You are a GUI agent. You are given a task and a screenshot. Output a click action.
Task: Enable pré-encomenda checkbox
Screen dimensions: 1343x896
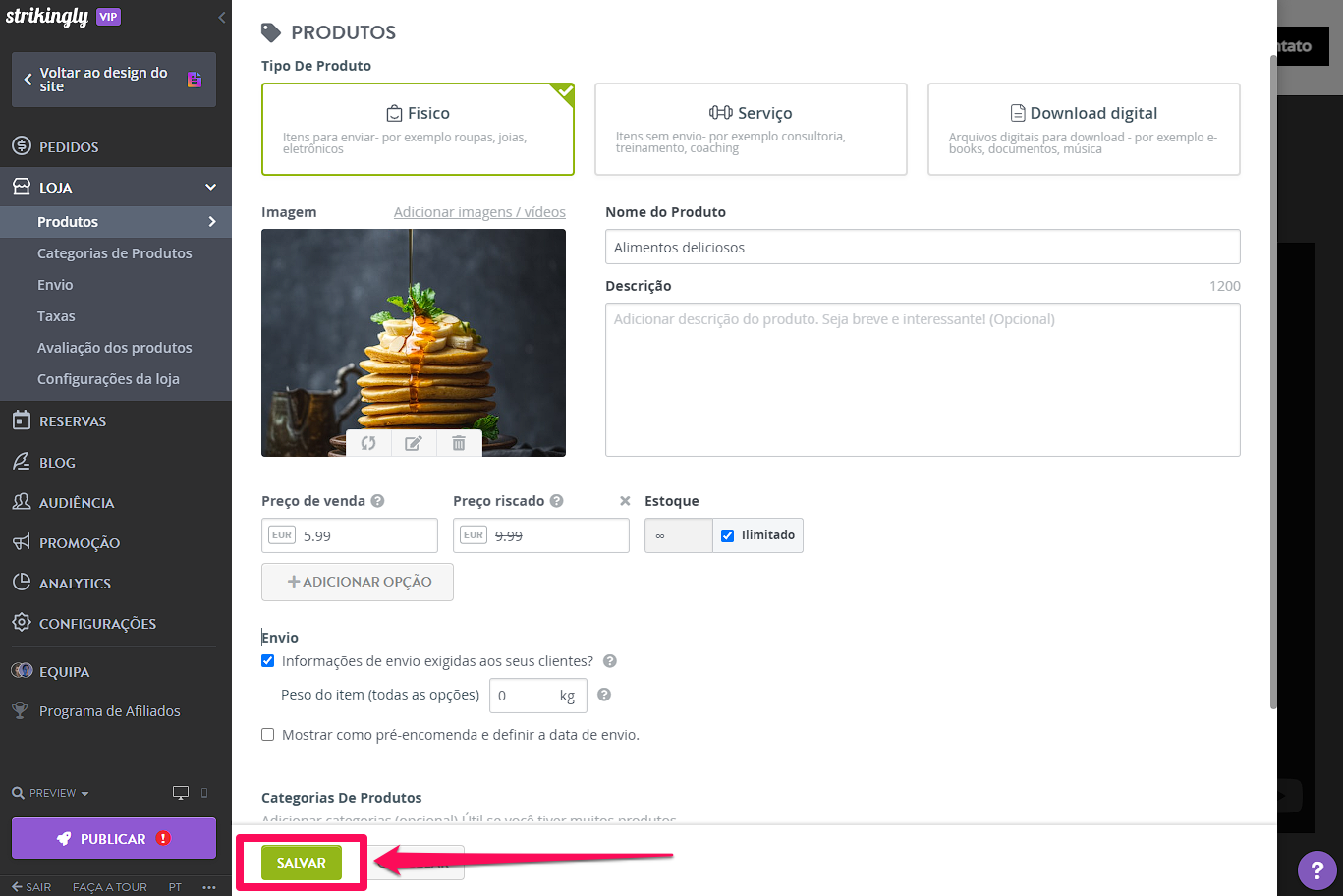point(267,734)
